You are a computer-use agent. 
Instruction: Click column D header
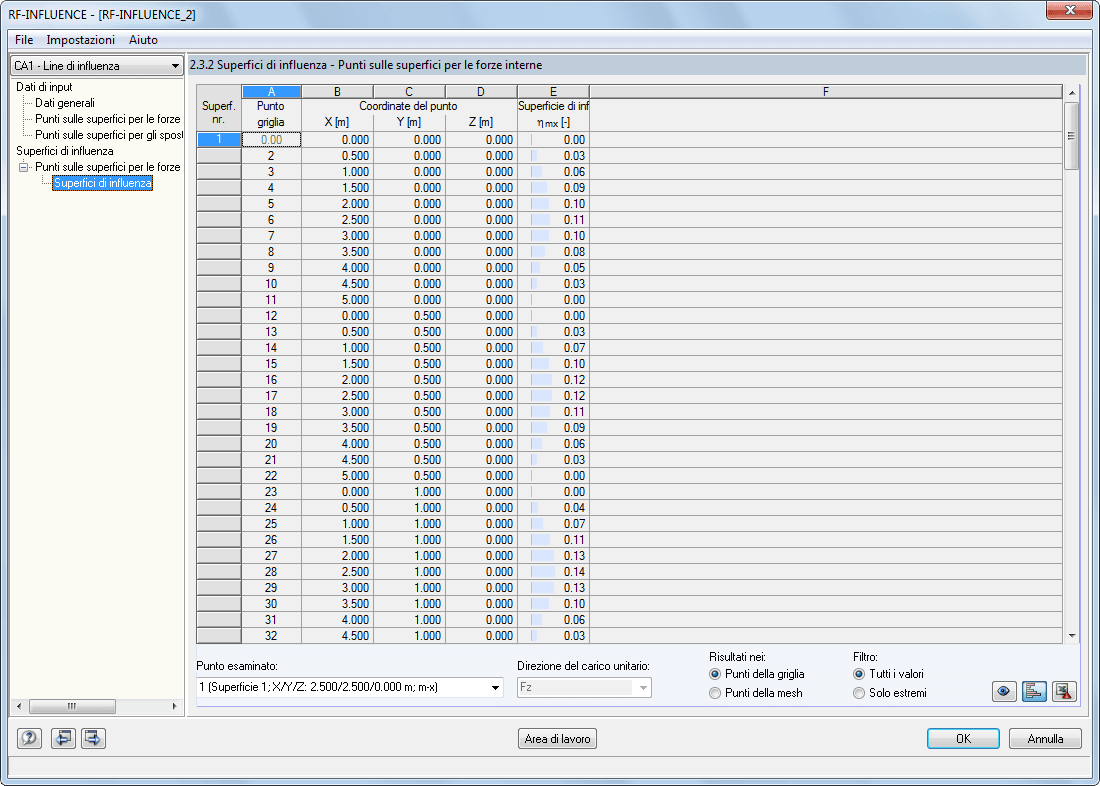[x=481, y=92]
